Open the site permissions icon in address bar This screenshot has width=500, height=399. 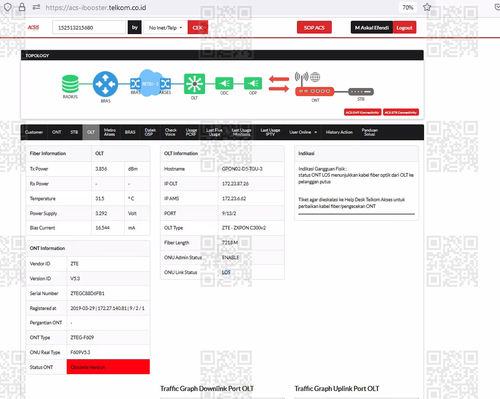tap(36, 7)
